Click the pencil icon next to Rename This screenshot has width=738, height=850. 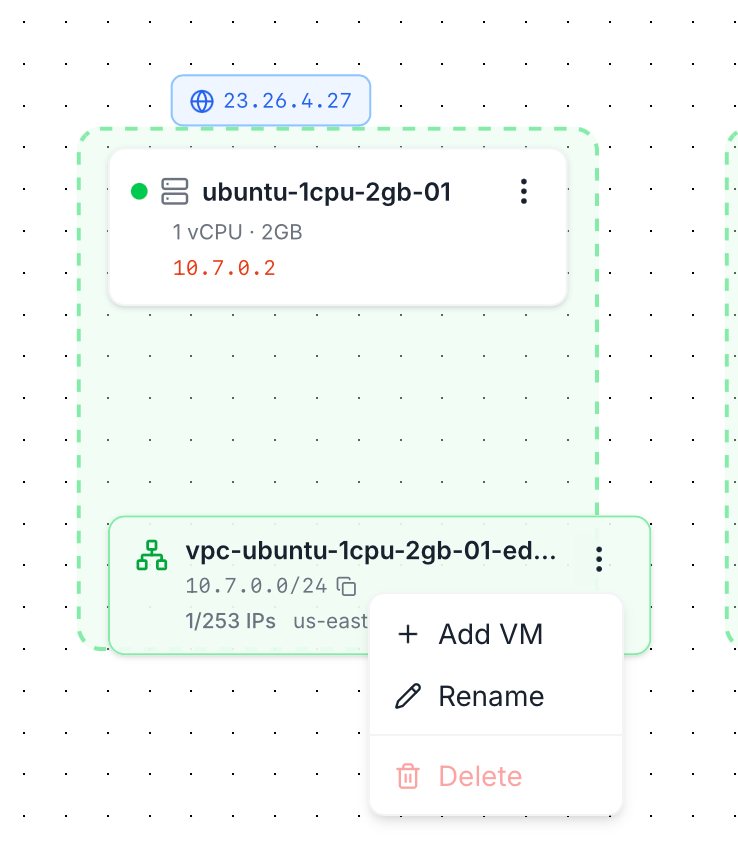[408, 696]
